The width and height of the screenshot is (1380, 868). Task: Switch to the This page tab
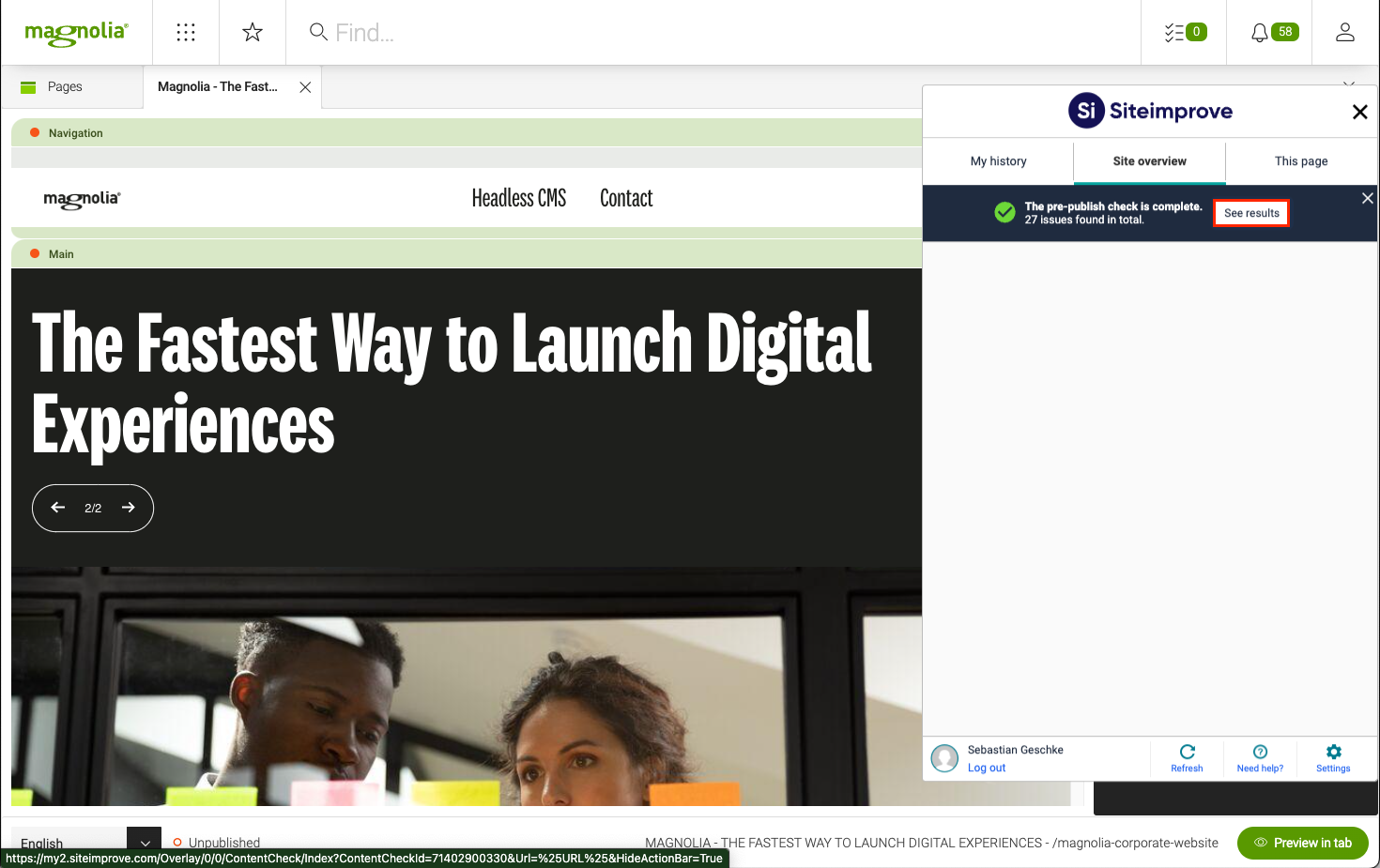(x=1300, y=161)
